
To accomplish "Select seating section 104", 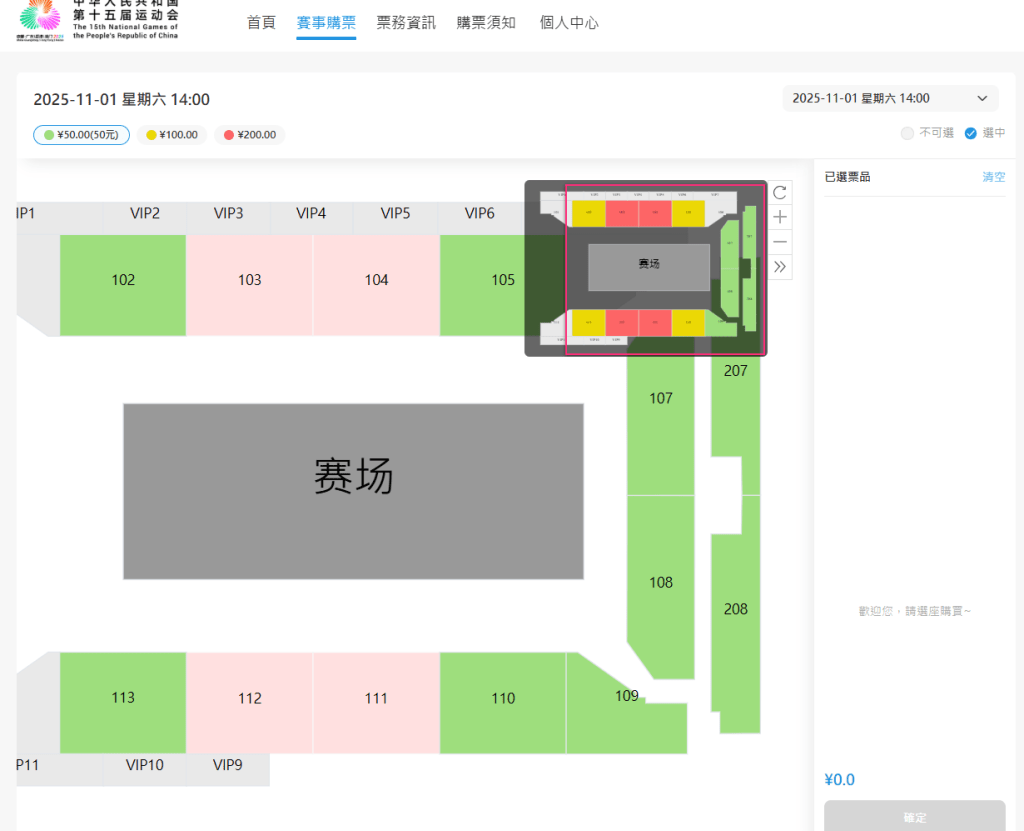I will 376,285.
